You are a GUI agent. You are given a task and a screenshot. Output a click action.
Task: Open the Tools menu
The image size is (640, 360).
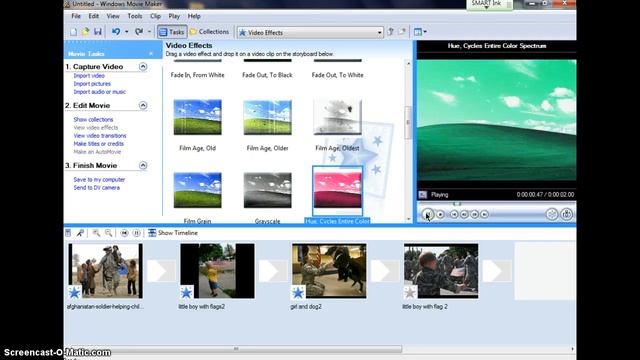tap(135, 16)
